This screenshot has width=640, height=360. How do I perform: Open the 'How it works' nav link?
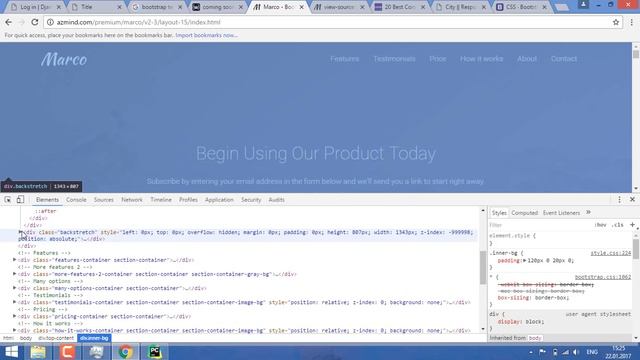click(482, 59)
